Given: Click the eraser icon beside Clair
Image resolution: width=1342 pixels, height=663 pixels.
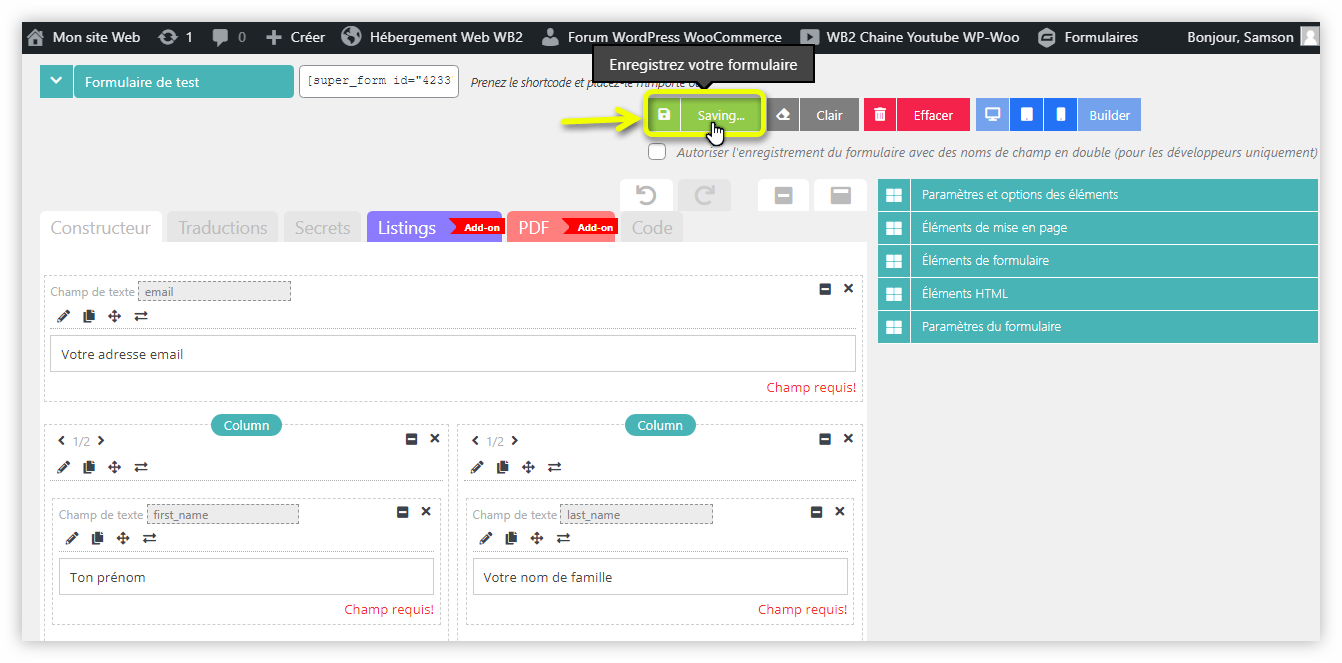Looking at the screenshot, I should [x=783, y=115].
